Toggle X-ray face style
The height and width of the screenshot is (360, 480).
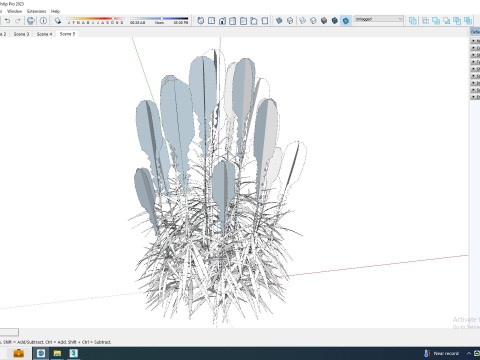[x=279, y=21]
